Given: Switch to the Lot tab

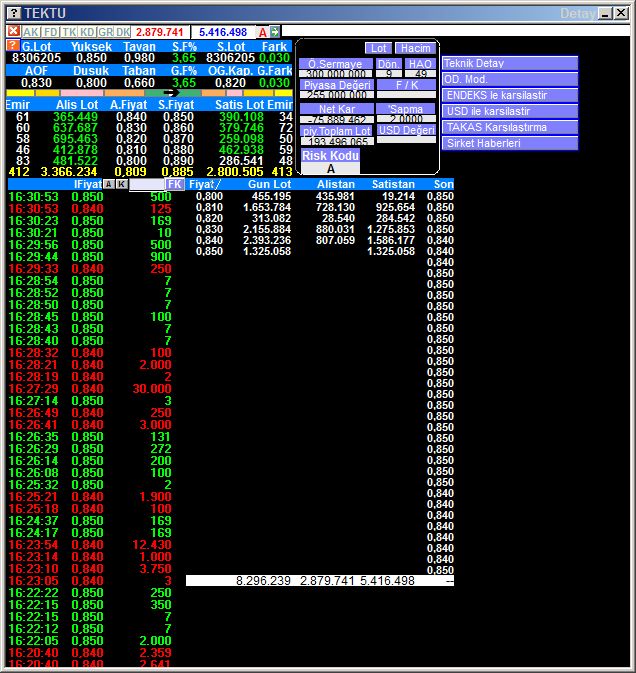Looking at the screenshot, I should tap(379, 48).
